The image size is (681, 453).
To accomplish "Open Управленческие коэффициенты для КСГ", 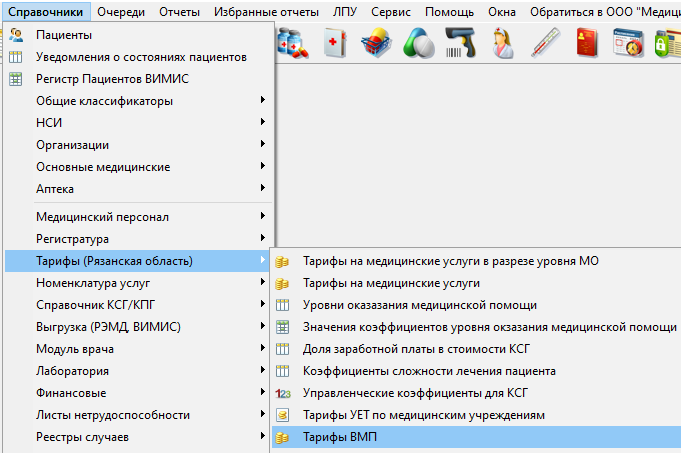I will (476, 393).
